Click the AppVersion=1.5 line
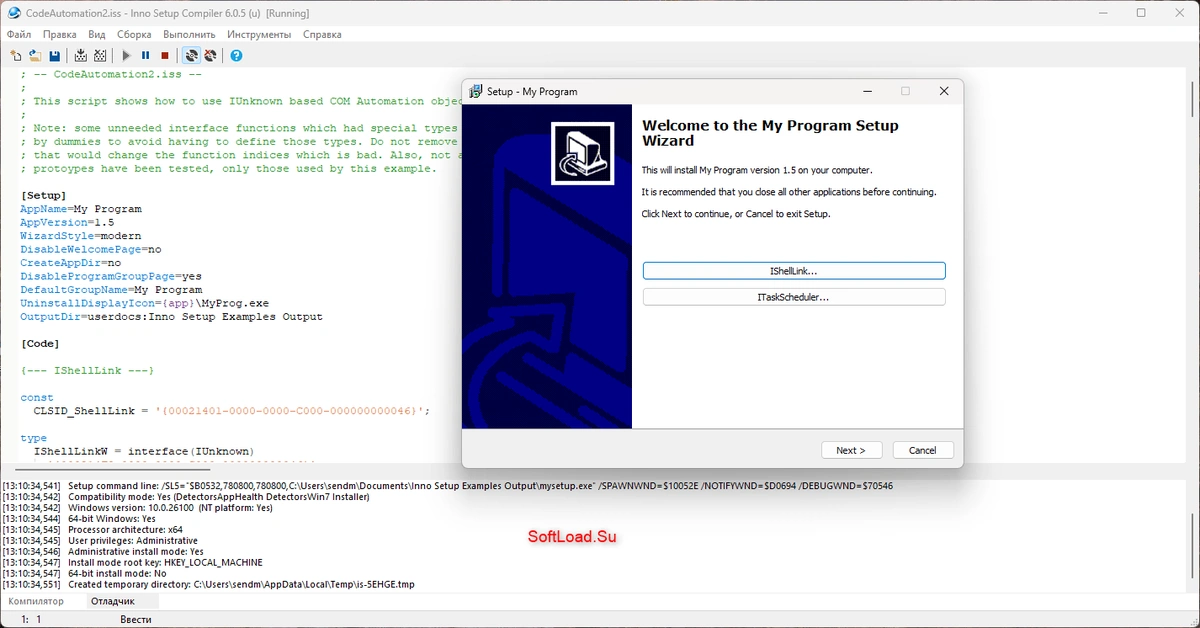This screenshot has height=628, width=1200. coord(67,222)
